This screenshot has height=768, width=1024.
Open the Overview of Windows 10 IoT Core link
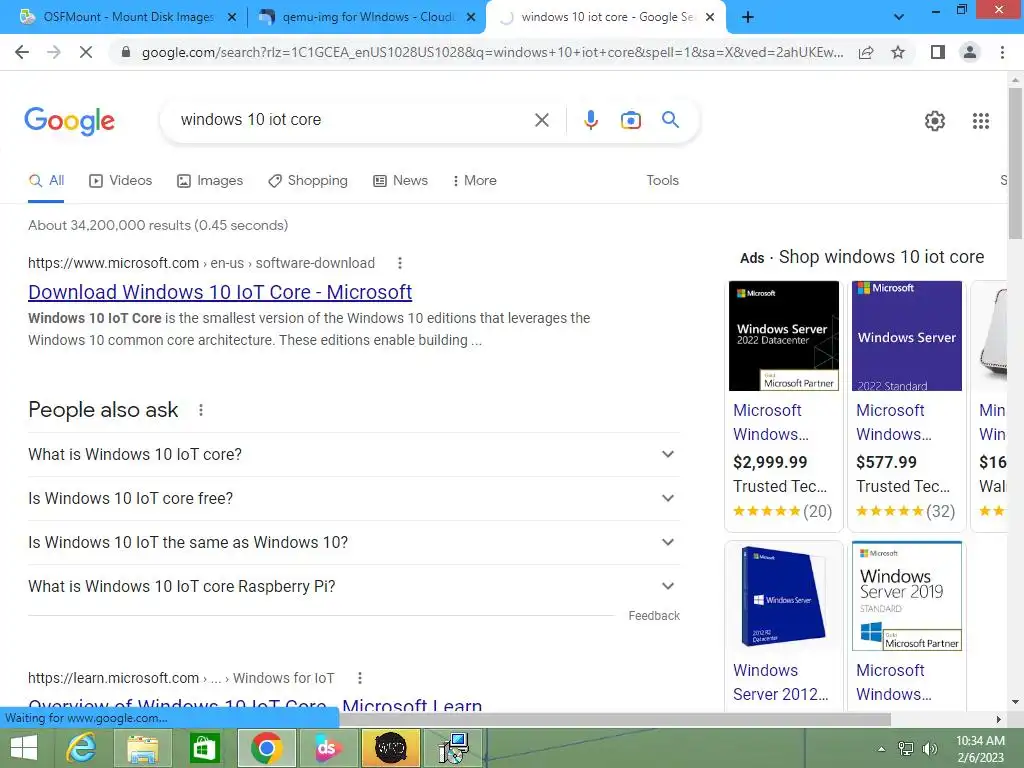(x=255, y=704)
